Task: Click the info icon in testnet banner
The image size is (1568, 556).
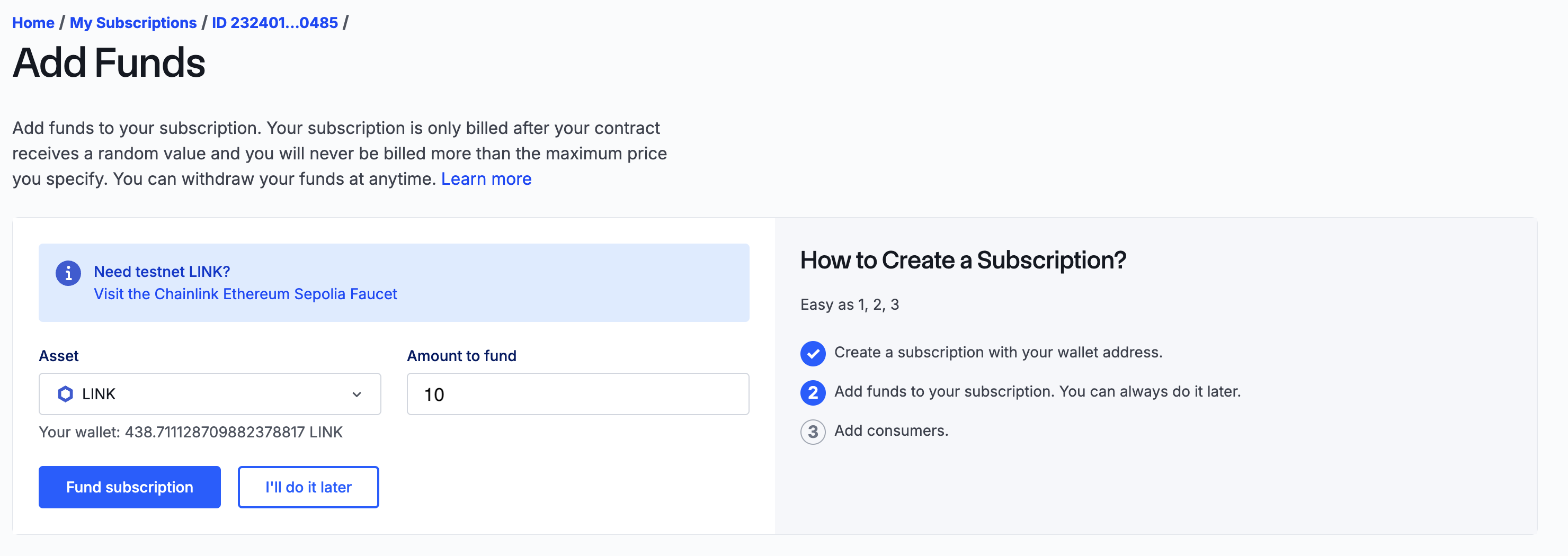Action: click(68, 273)
